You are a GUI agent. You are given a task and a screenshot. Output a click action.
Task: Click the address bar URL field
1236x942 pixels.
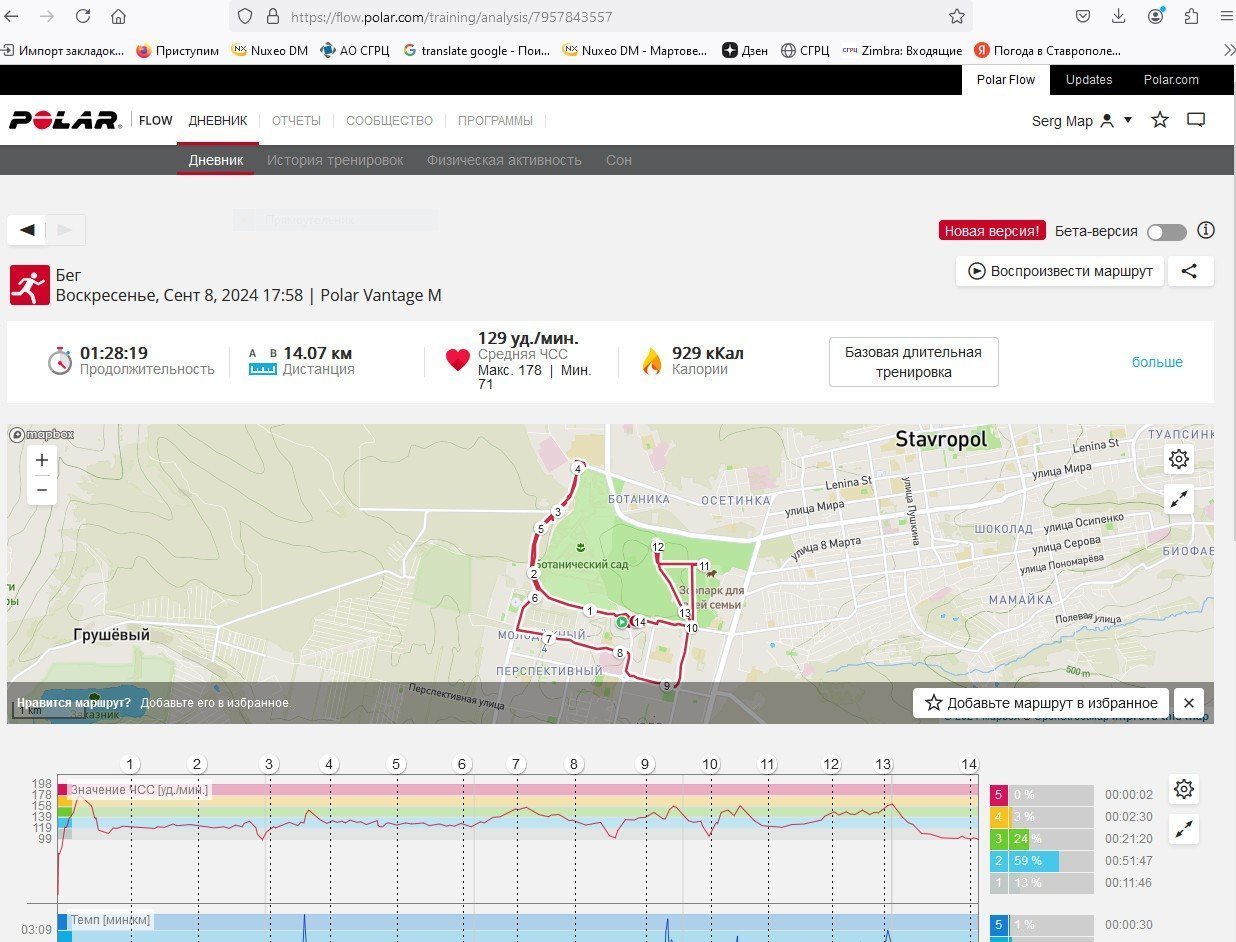click(x=600, y=17)
